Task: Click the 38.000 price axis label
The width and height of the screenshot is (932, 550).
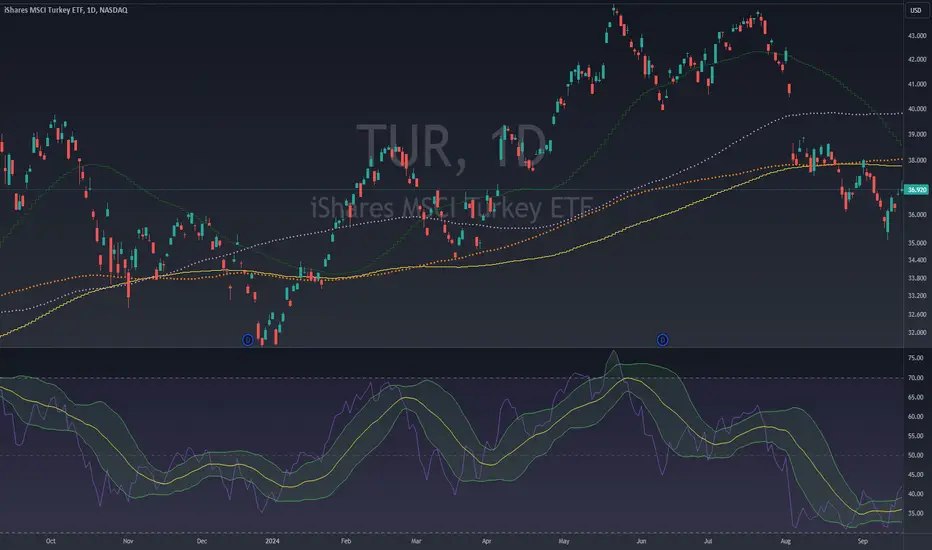Action: tap(917, 161)
